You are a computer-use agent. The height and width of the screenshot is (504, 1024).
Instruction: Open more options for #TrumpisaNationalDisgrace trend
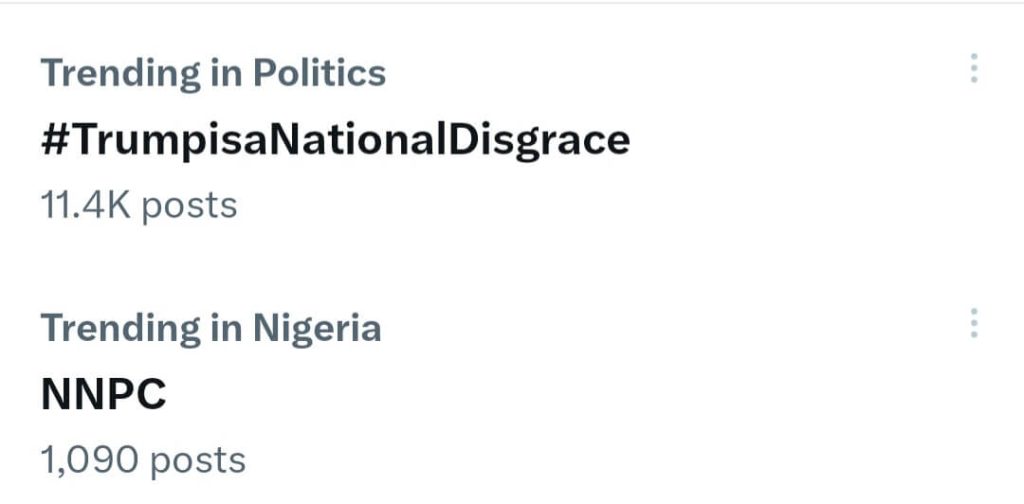(x=973, y=69)
